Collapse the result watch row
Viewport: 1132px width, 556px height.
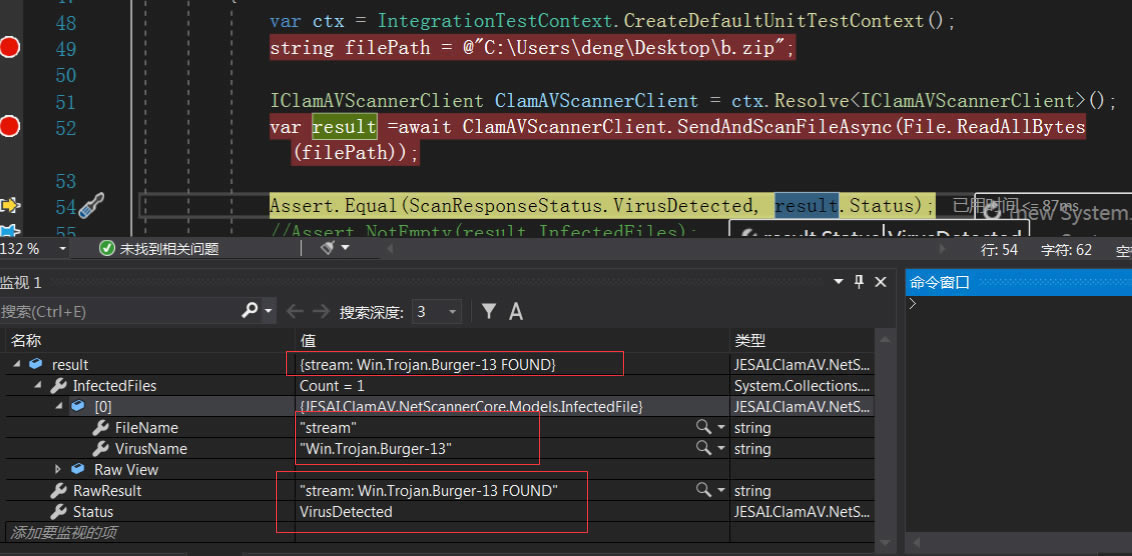tap(17, 365)
